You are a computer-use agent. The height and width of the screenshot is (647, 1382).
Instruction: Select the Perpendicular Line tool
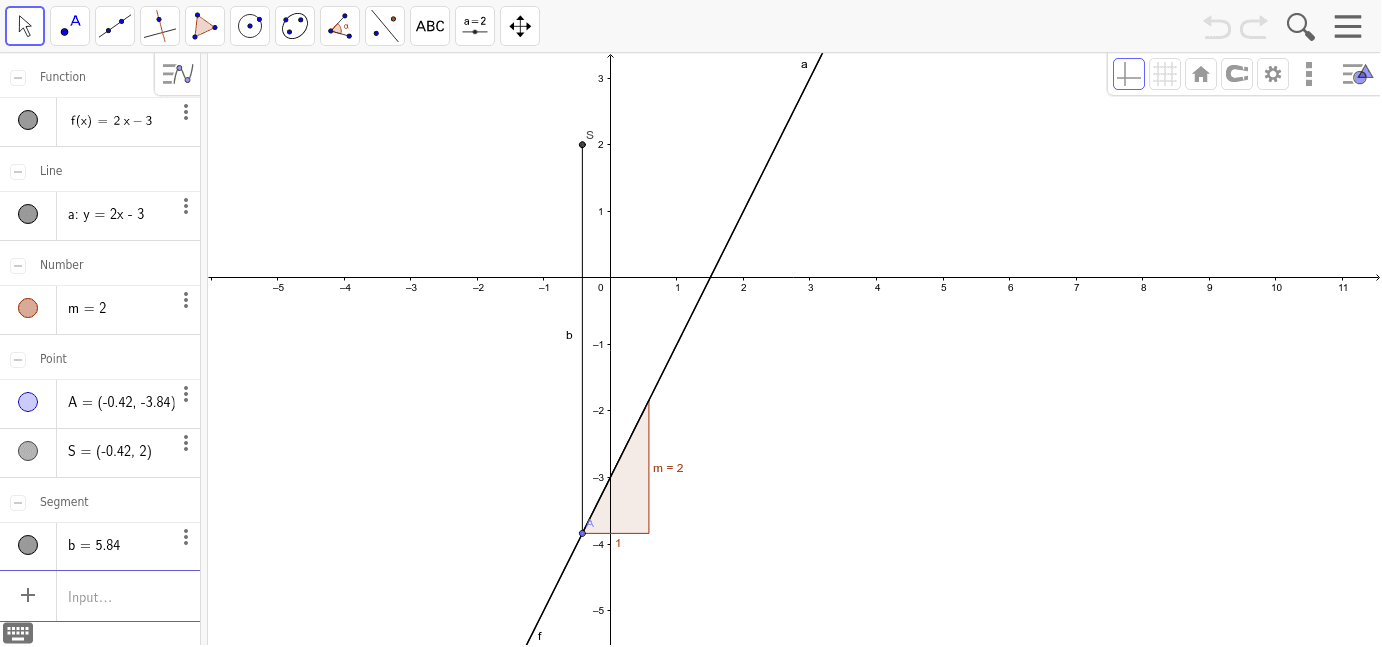160,26
